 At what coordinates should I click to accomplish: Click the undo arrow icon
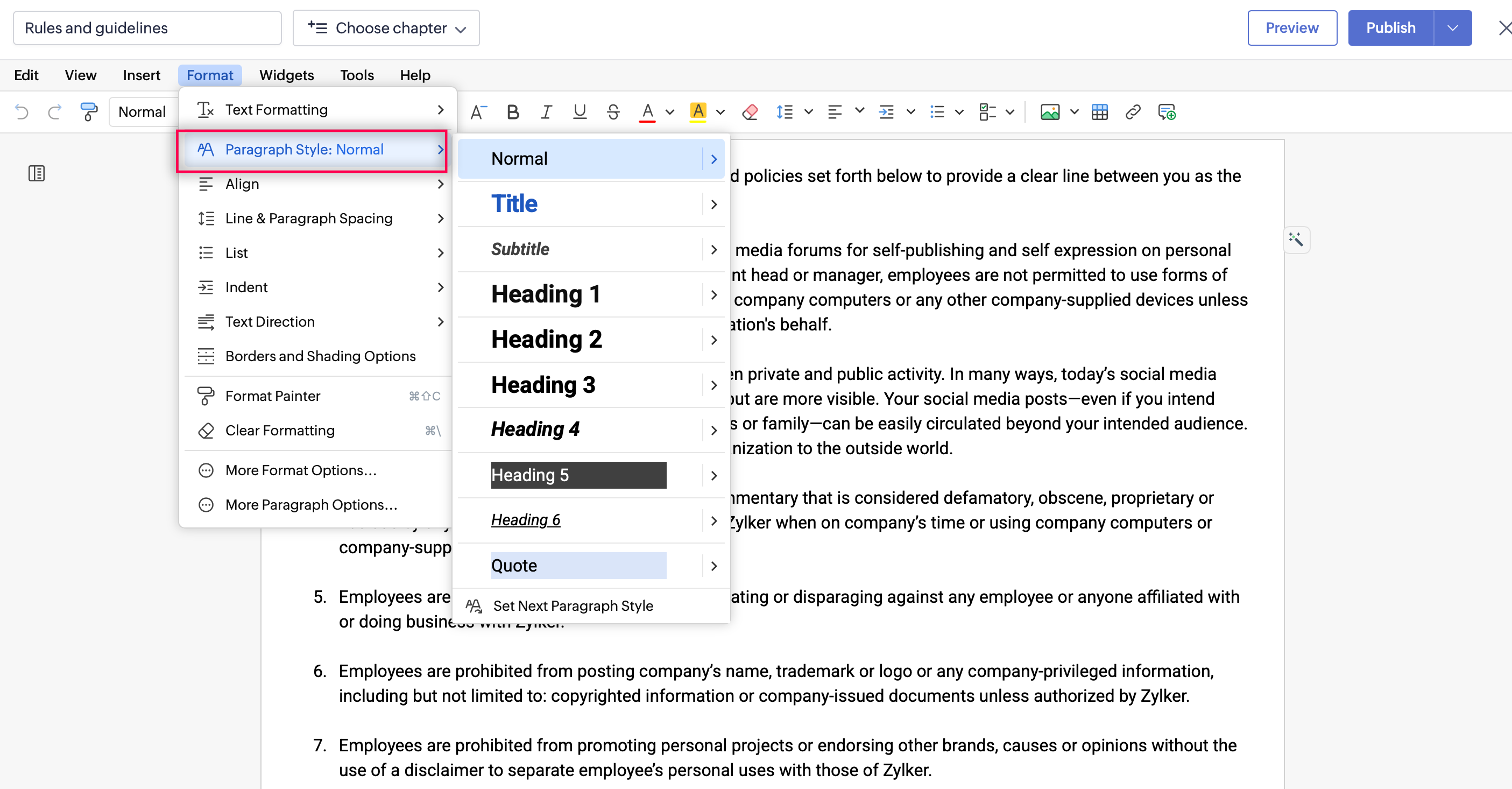(22, 111)
